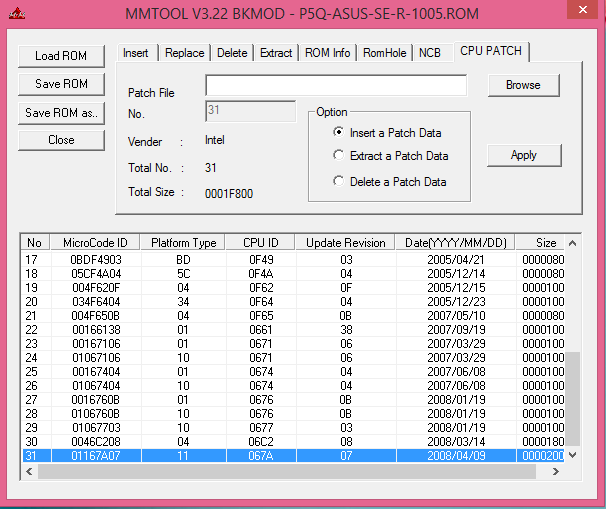
Task: Open the RomHole tab
Action: click(x=385, y=53)
